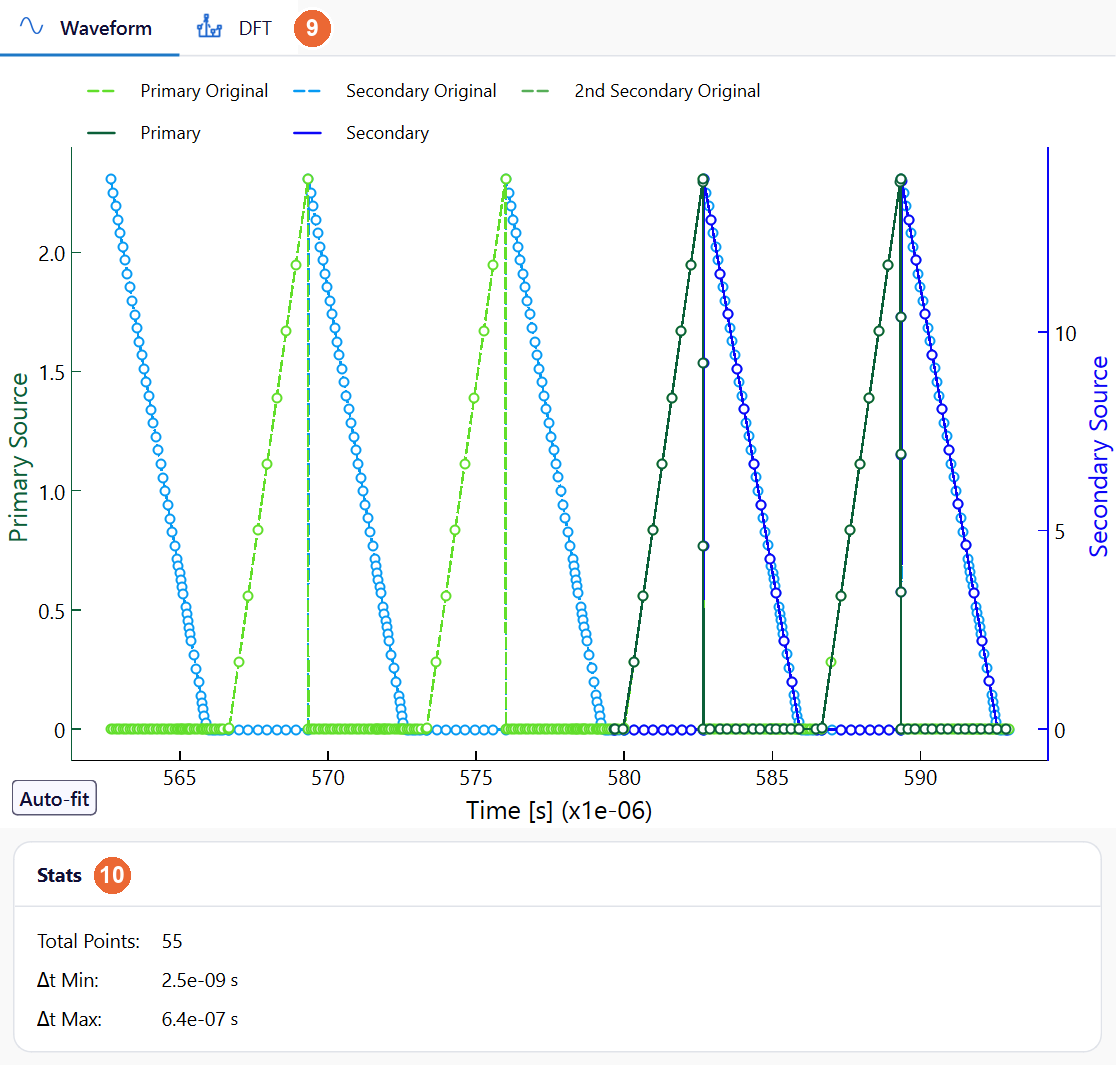Click the Time [s] (x1e-06) axis label
The height and width of the screenshot is (1065, 1116).
pyautogui.click(x=559, y=811)
